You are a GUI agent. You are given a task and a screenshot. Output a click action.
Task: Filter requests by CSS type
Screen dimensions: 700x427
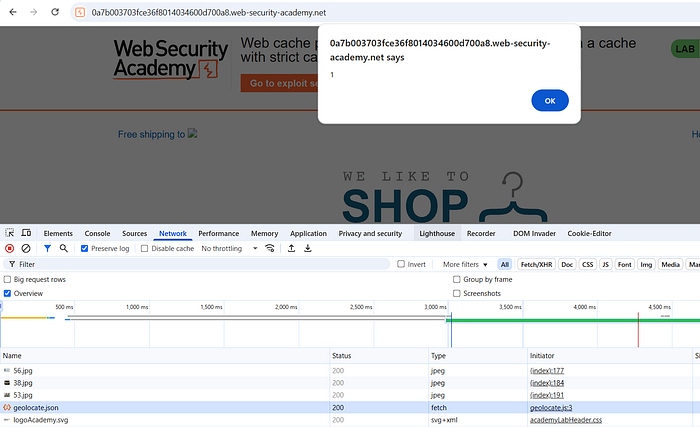click(588, 264)
